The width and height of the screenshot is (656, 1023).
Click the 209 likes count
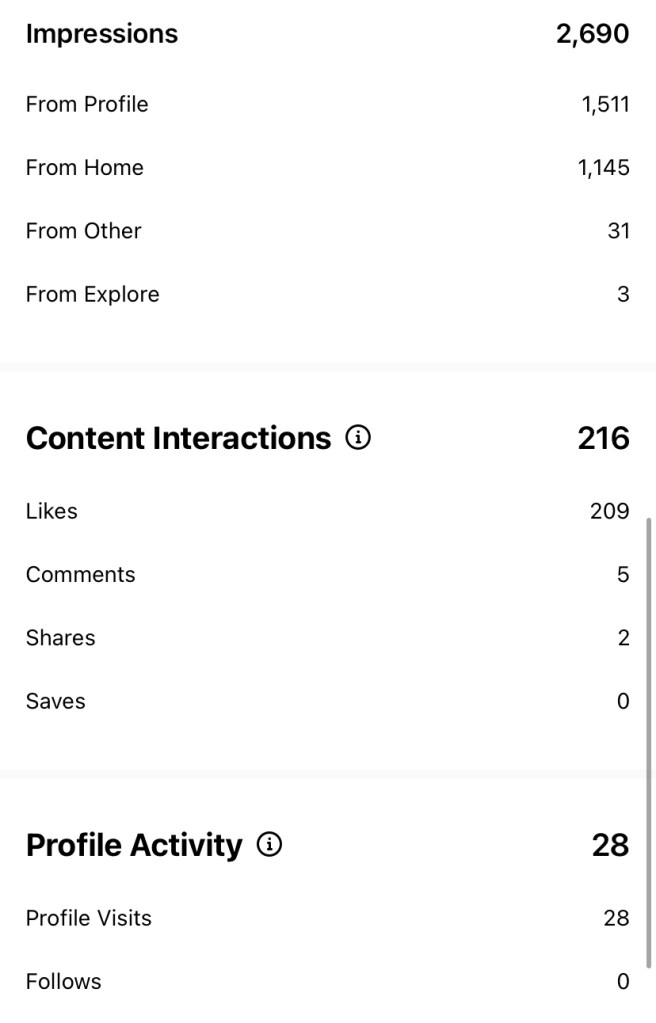609,511
